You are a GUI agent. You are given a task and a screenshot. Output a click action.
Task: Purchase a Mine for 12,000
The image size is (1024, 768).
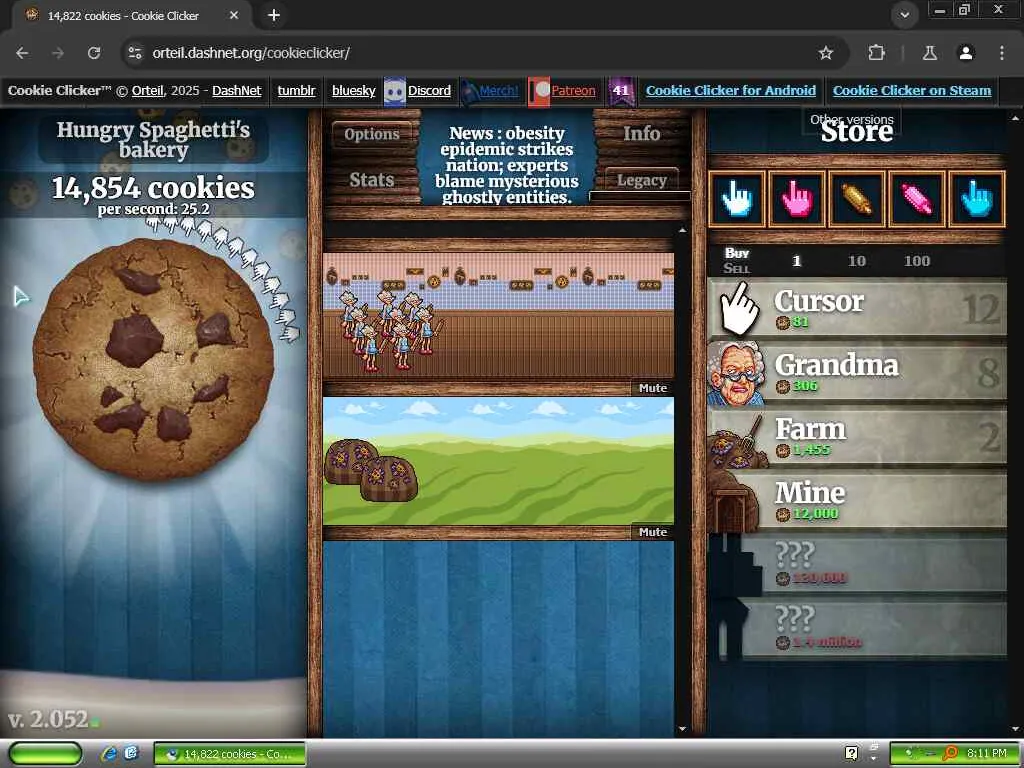(x=857, y=500)
